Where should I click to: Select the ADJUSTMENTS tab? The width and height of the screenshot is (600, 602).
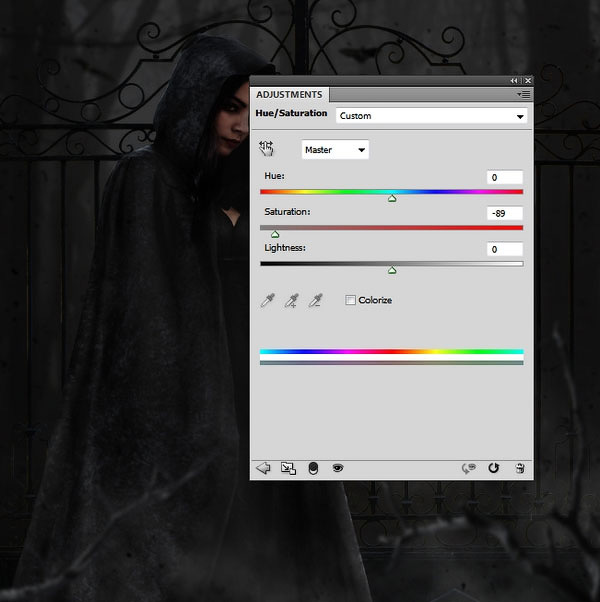click(289, 94)
